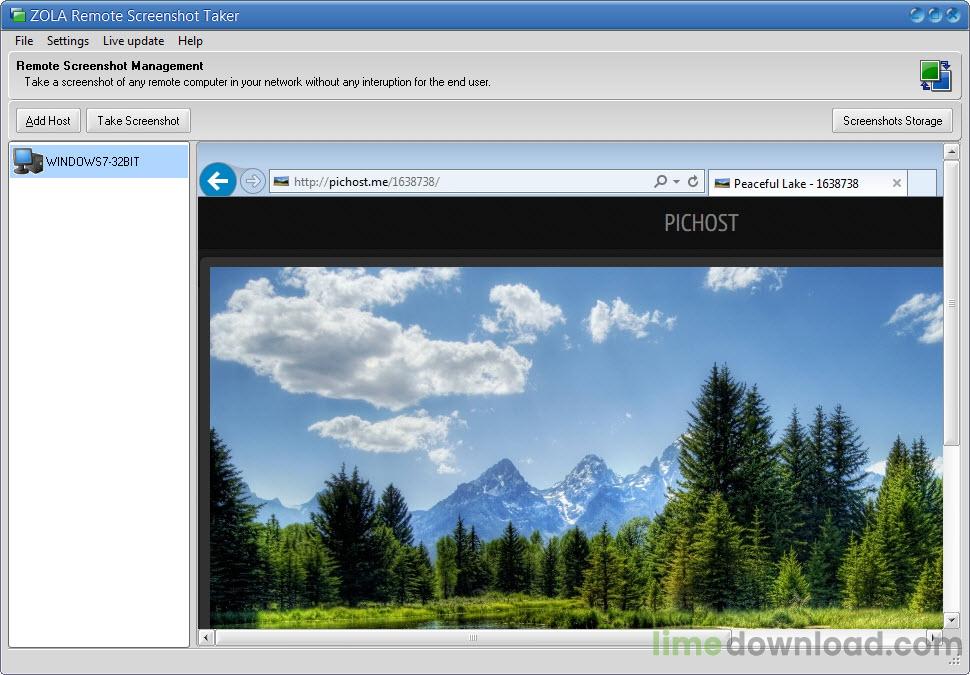Screen dimensions: 970x675
Task: Click inside the pichost.me address bar
Action: [x=450, y=181]
